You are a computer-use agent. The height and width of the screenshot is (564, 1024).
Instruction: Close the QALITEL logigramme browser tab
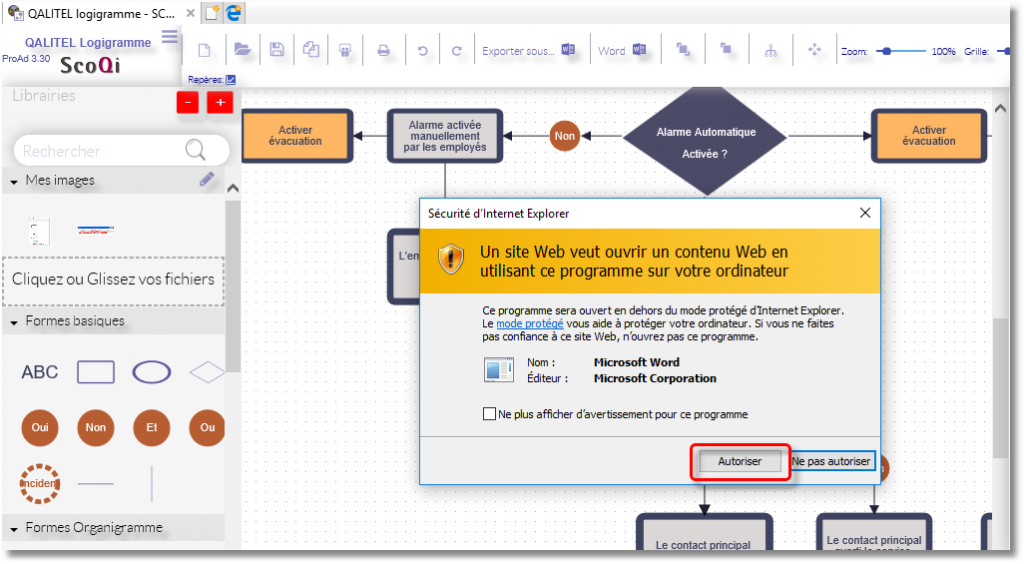click(x=190, y=13)
